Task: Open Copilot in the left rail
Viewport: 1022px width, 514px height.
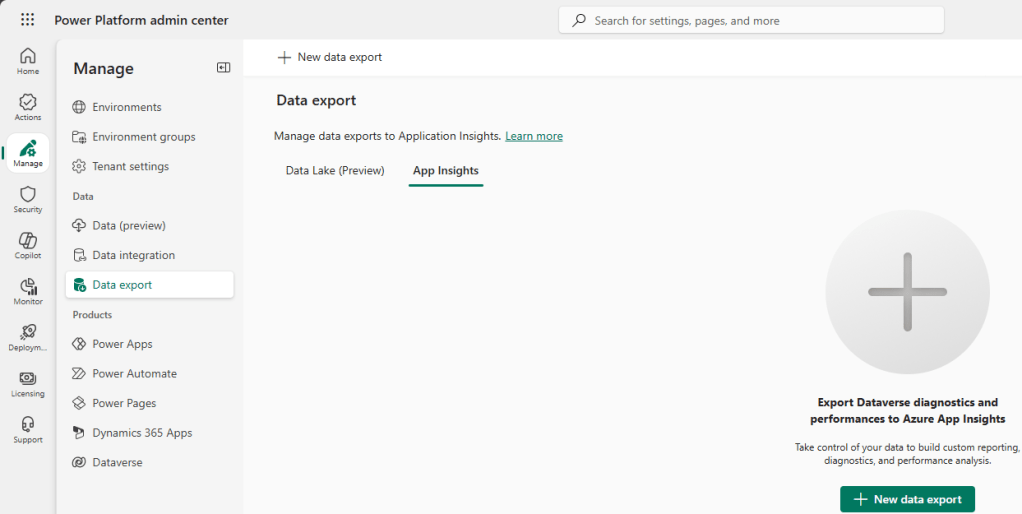Action: point(28,245)
